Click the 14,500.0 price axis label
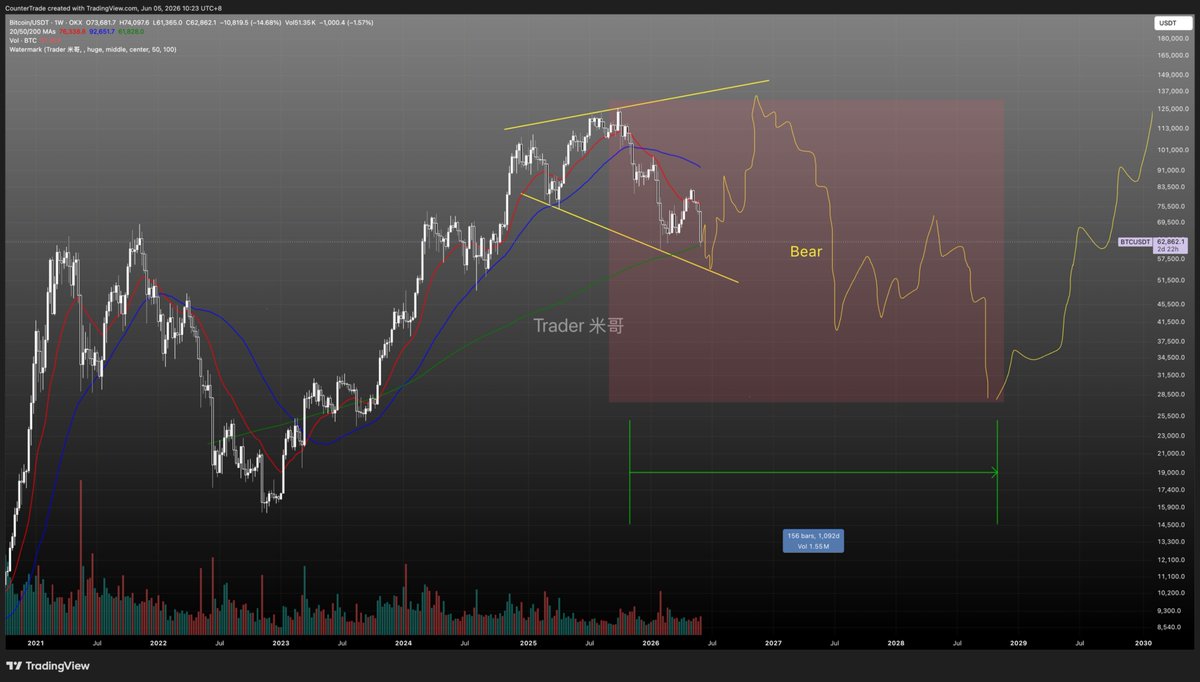This screenshot has height=682, width=1200. click(1172, 524)
